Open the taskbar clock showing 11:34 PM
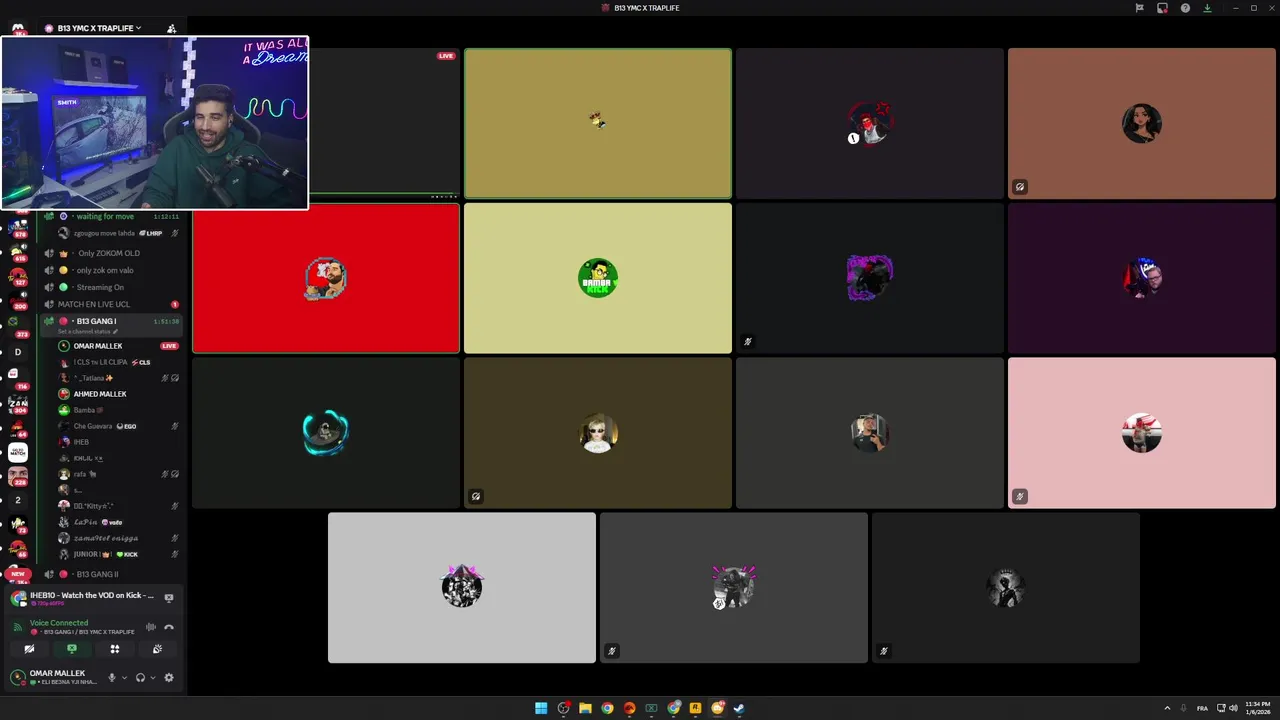This screenshot has width=1280, height=720. pyautogui.click(x=1257, y=708)
